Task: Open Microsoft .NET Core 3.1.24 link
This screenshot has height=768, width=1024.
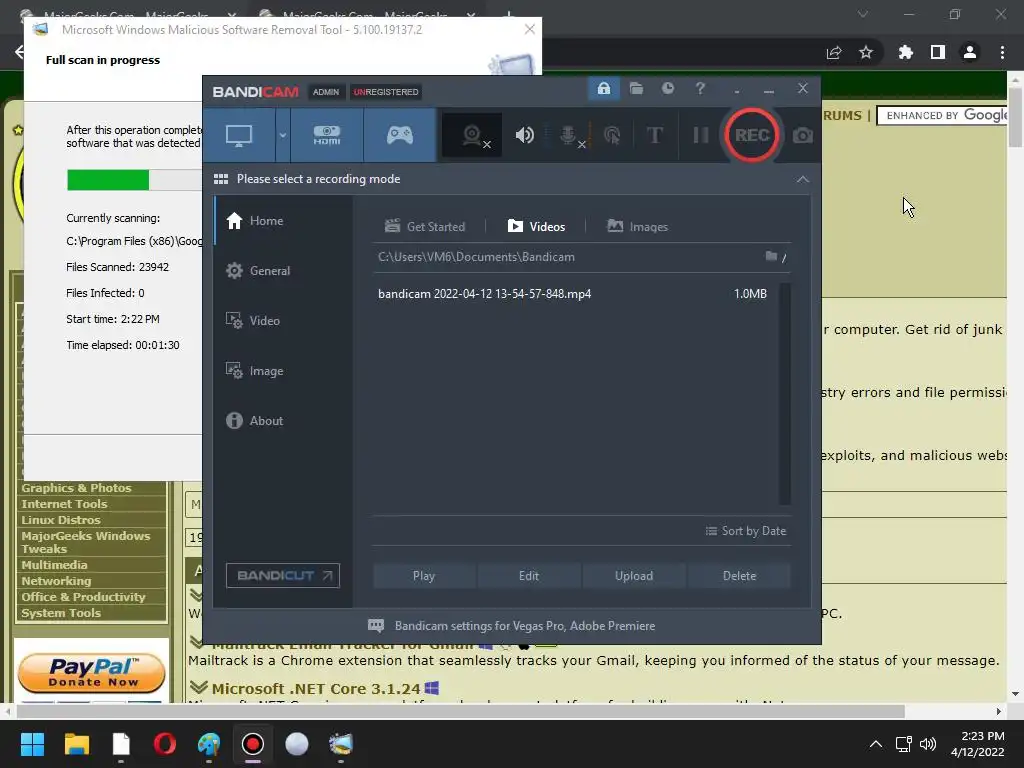Action: coord(316,689)
